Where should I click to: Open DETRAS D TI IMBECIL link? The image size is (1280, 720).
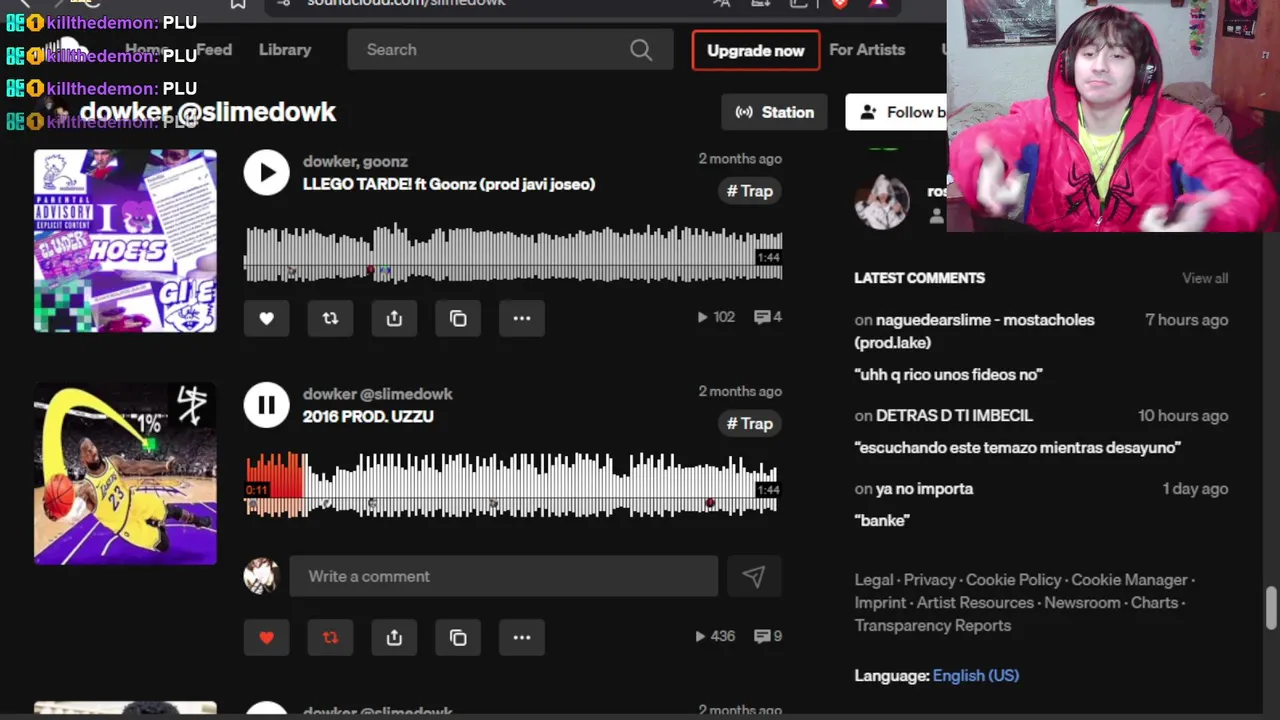tap(954, 415)
